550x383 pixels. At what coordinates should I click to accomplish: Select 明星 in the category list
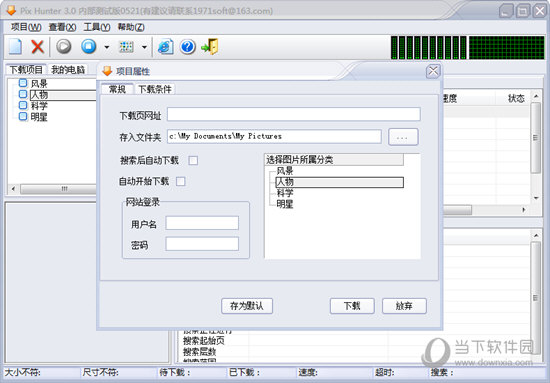click(285, 204)
